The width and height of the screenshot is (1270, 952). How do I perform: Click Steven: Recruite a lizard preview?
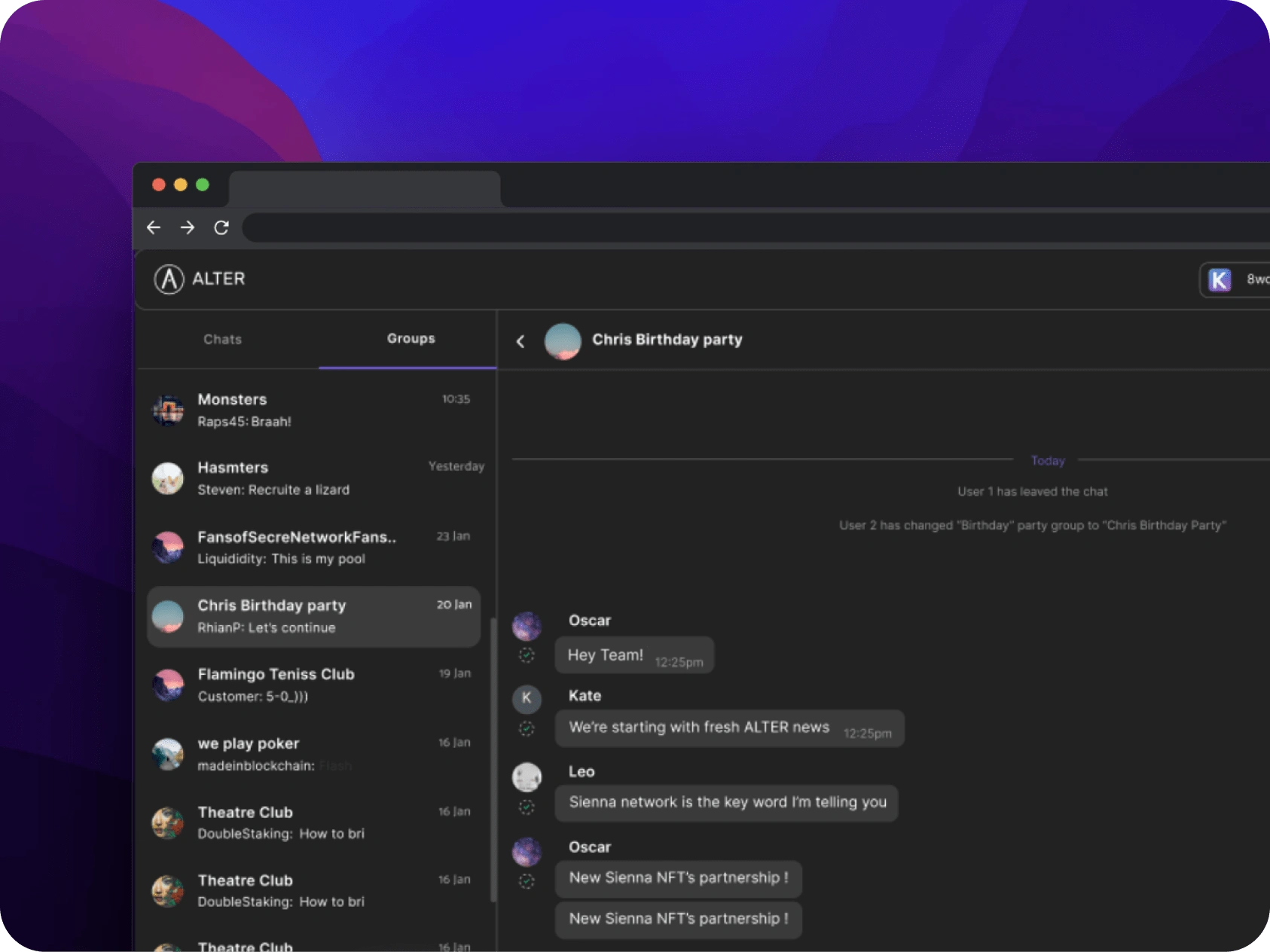tap(273, 490)
